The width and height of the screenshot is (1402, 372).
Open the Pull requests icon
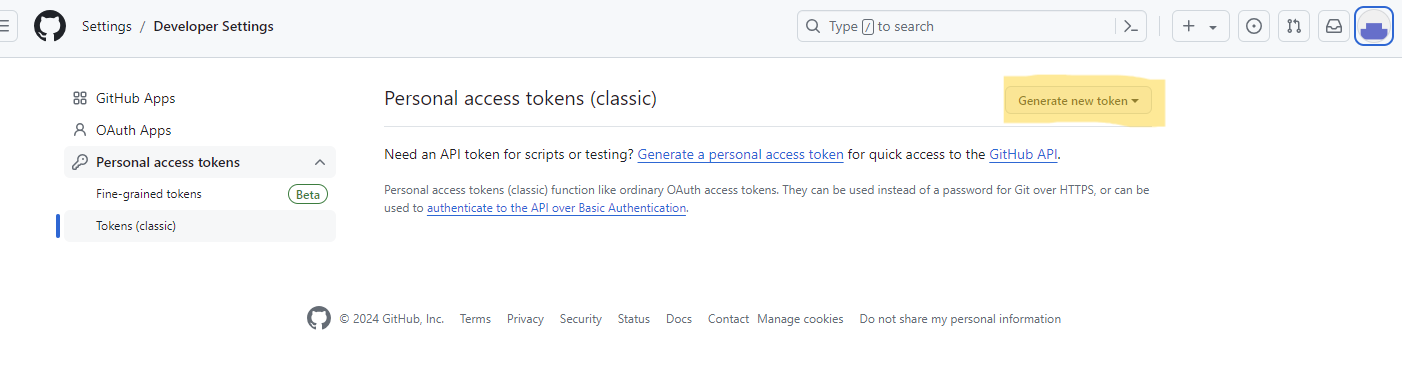tap(1294, 27)
